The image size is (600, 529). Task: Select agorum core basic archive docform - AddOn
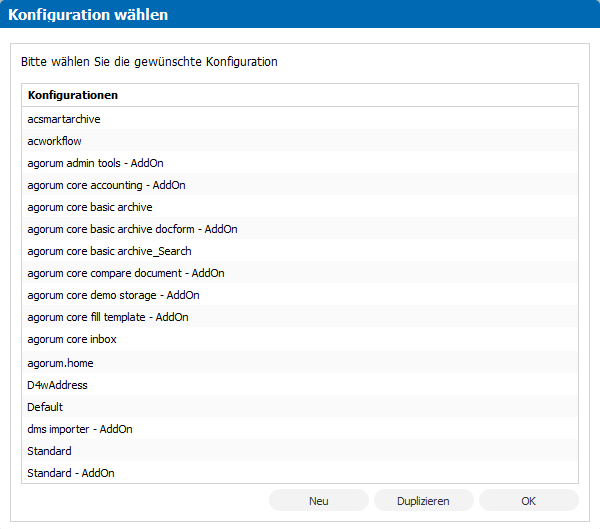click(x=300, y=229)
